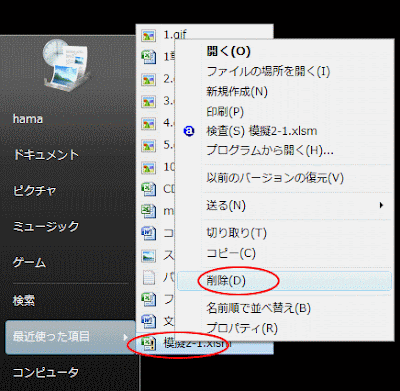Choose 新規作成(N) in the context menu
400x391 pixels.
[237, 91]
